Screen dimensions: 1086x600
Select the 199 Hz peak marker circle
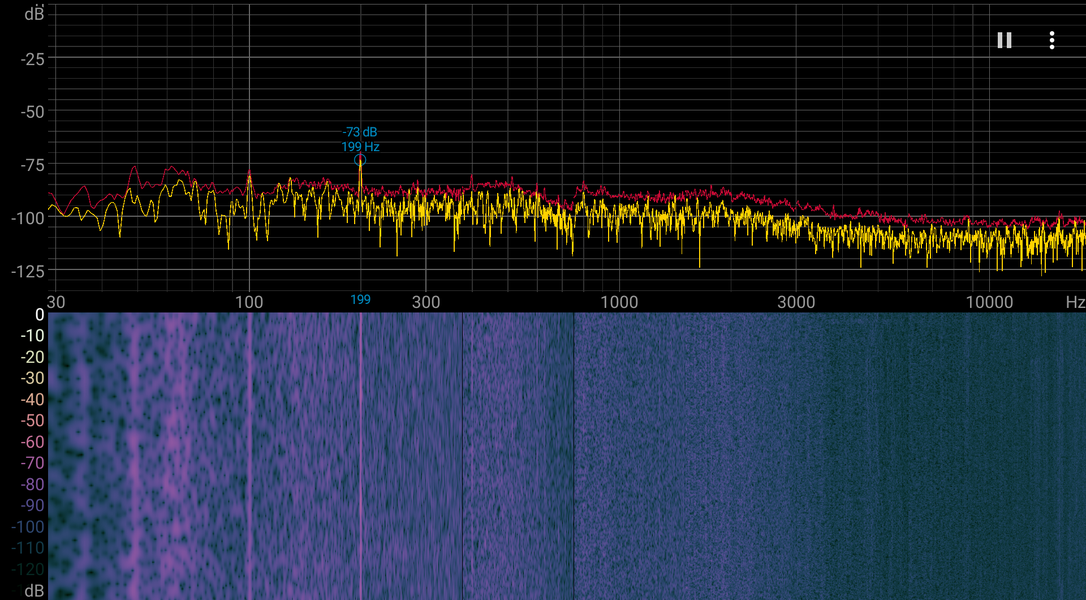tap(359, 161)
